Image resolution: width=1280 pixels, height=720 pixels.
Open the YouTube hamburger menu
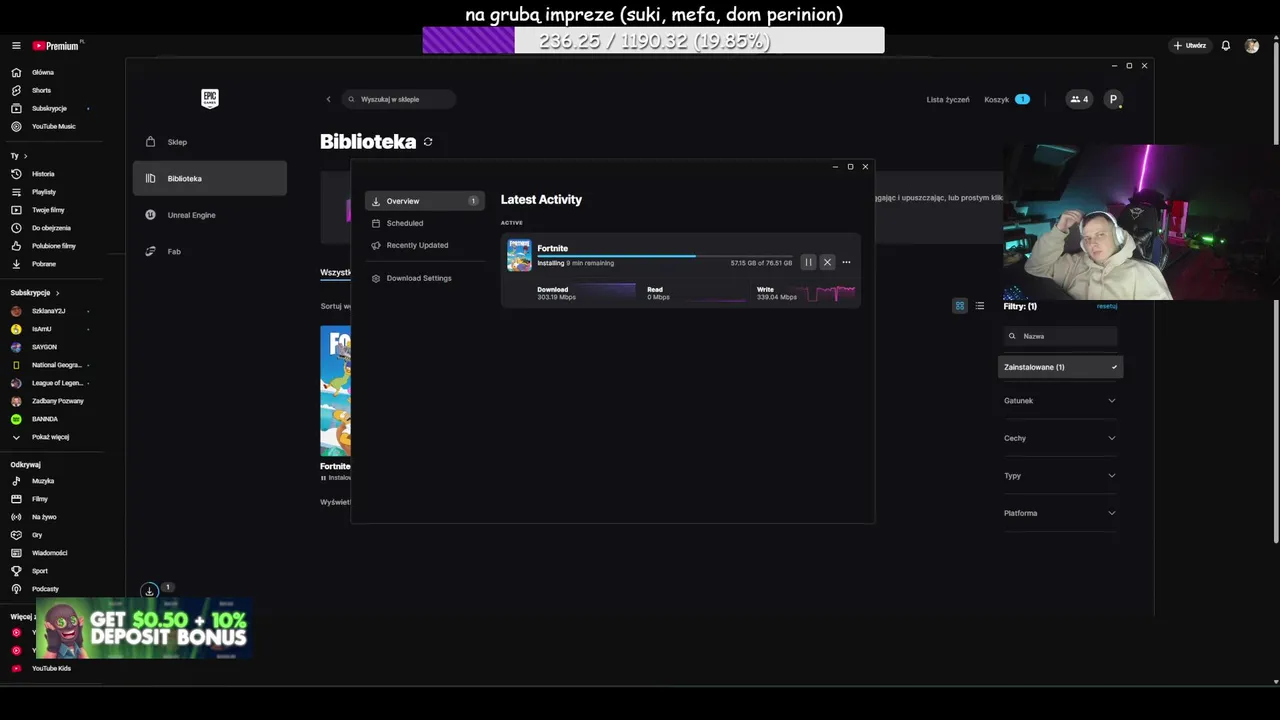(16, 46)
